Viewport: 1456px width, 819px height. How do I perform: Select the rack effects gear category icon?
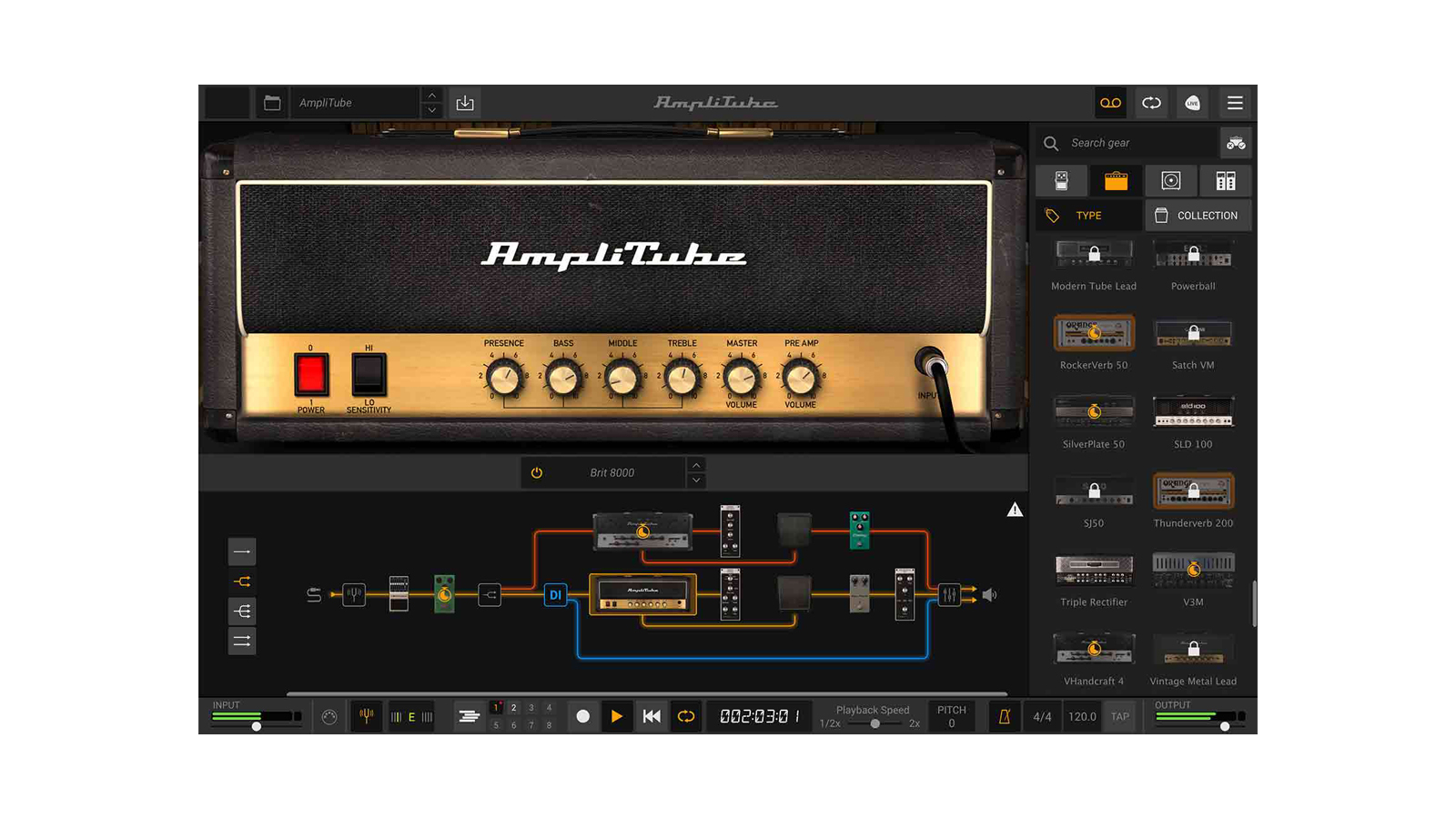pos(1226,180)
